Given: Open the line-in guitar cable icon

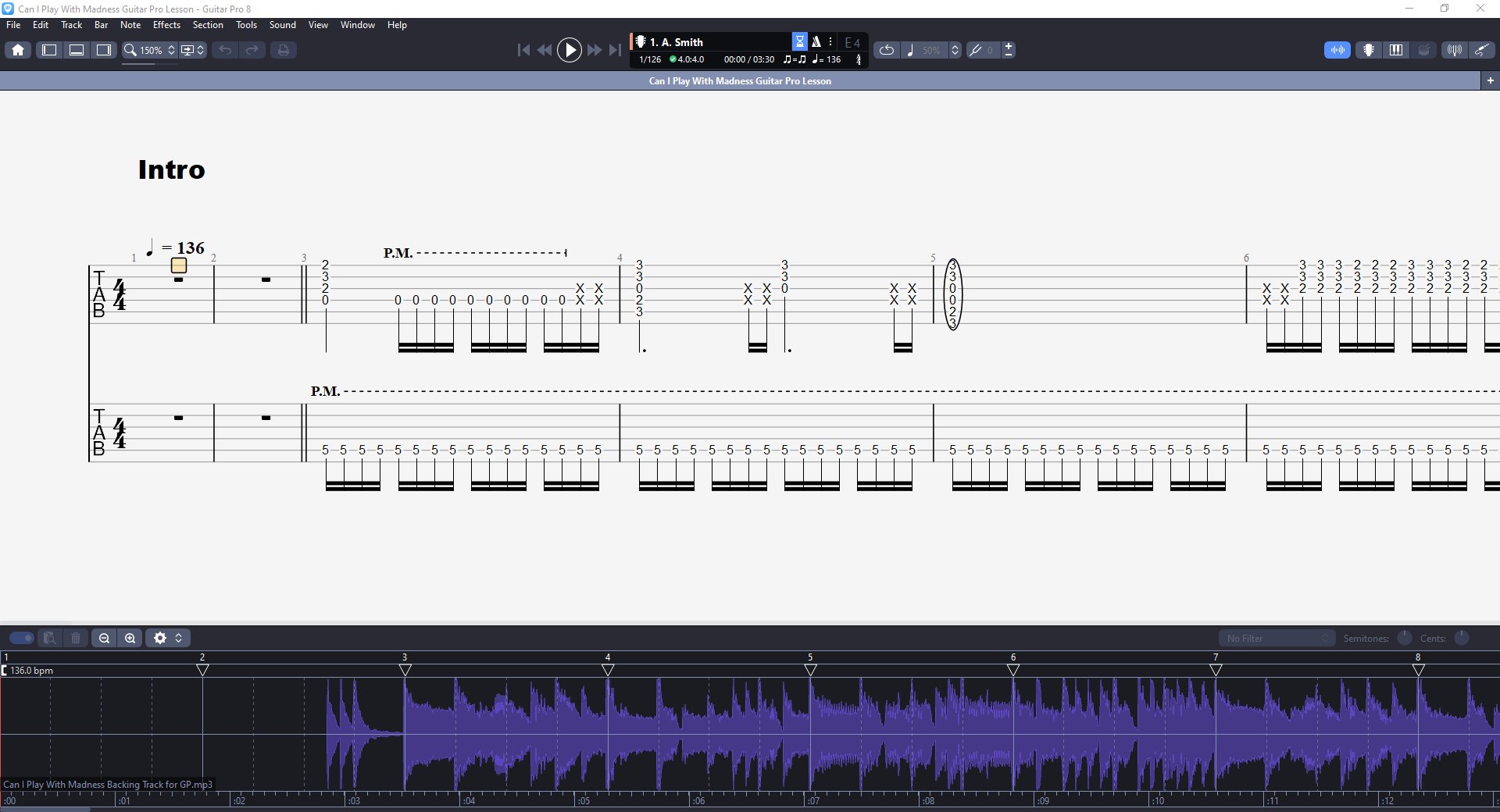Looking at the screenshot, I should tap(1481, 50).
